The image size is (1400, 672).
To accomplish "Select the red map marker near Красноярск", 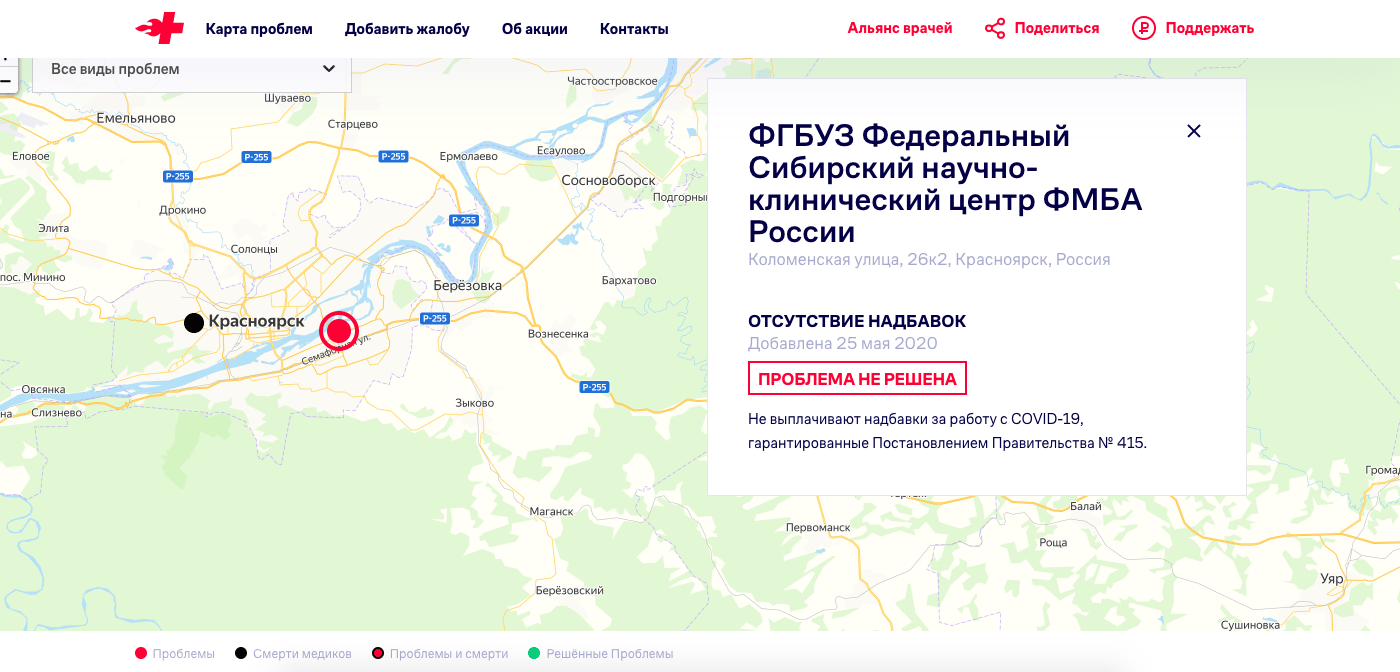I will 339,330.
